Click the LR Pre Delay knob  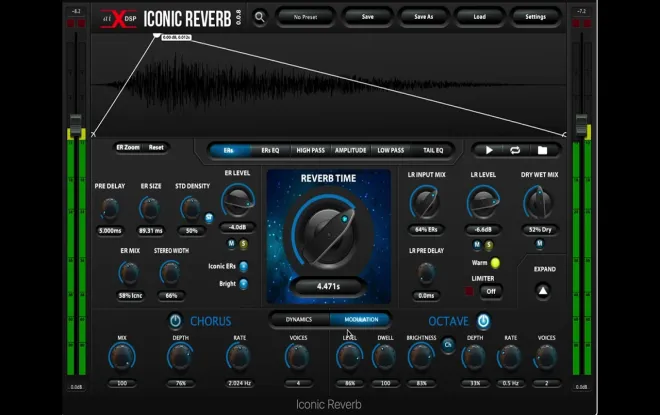click(x=426, y=273)
